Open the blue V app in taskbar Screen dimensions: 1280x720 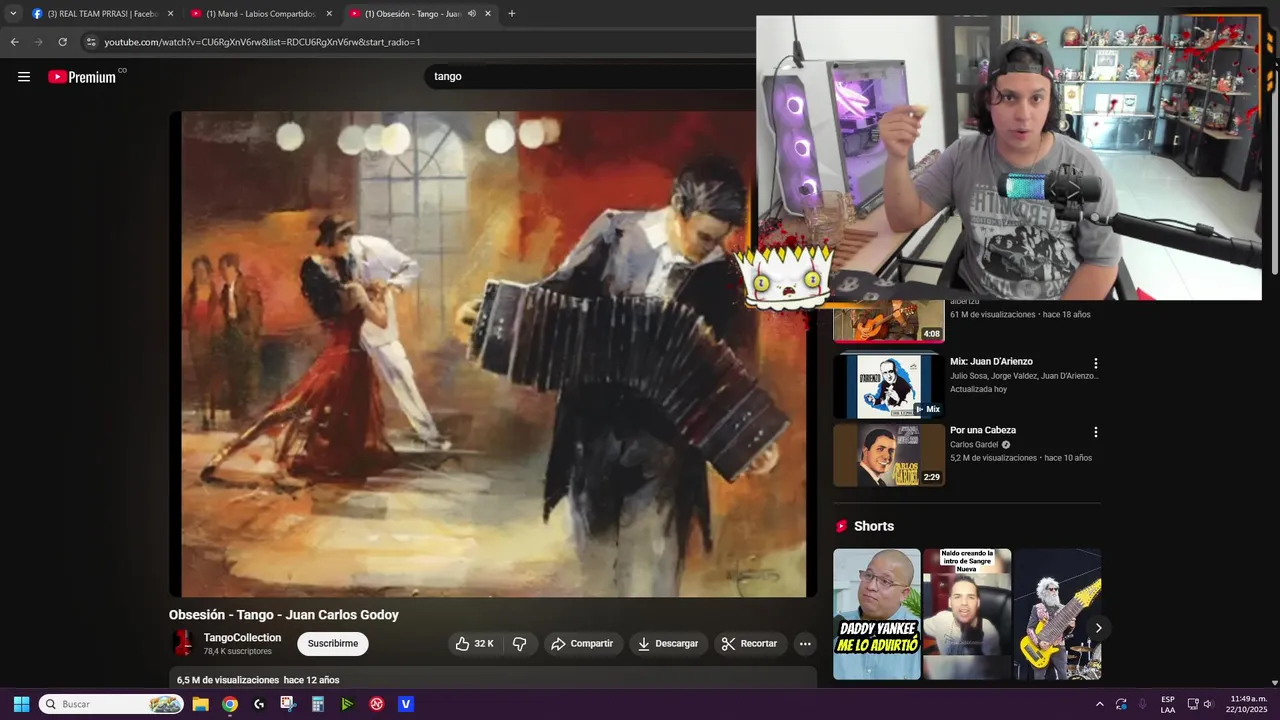(x=406, y=704)
